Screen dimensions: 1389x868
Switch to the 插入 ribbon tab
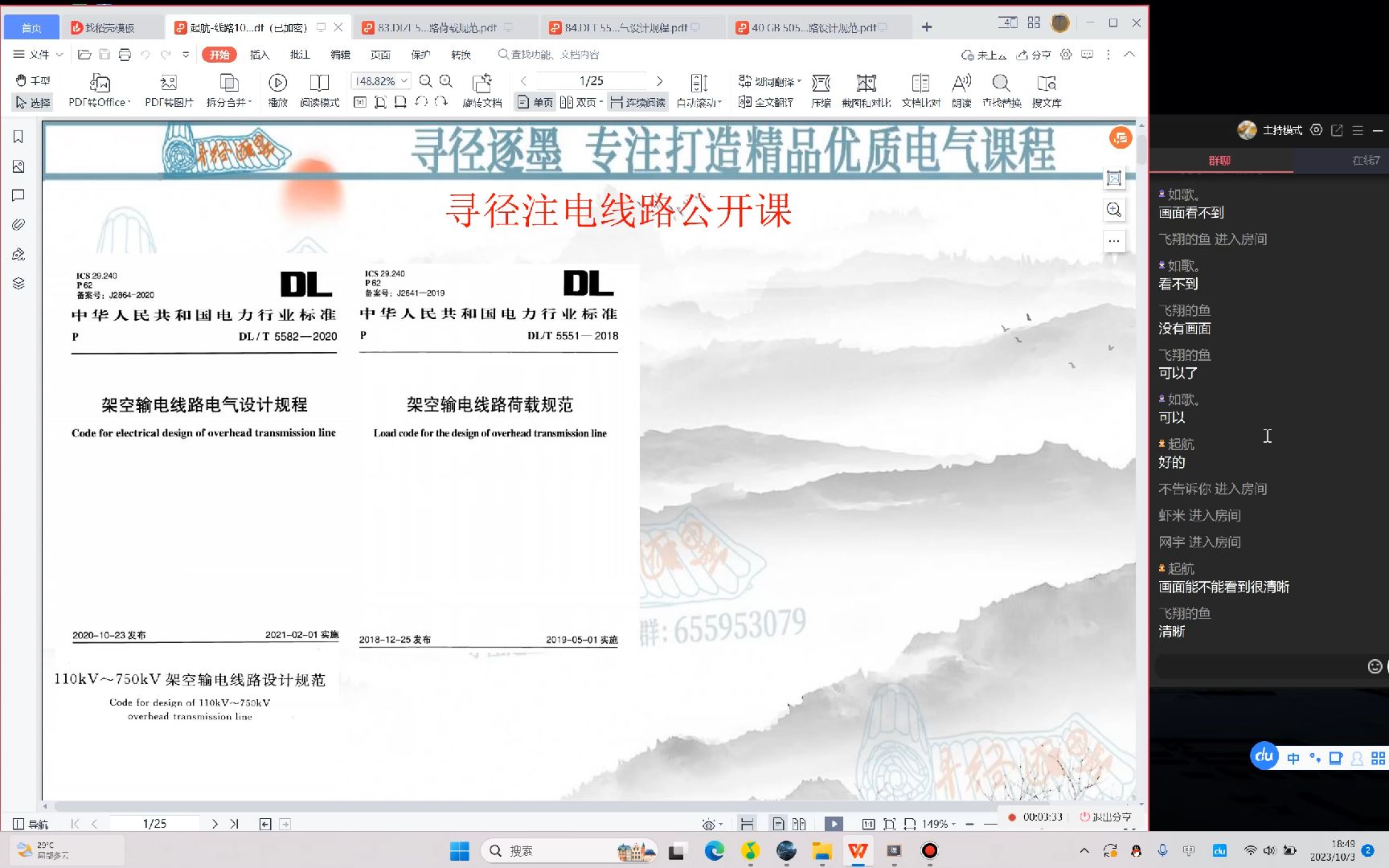[259, 55]
